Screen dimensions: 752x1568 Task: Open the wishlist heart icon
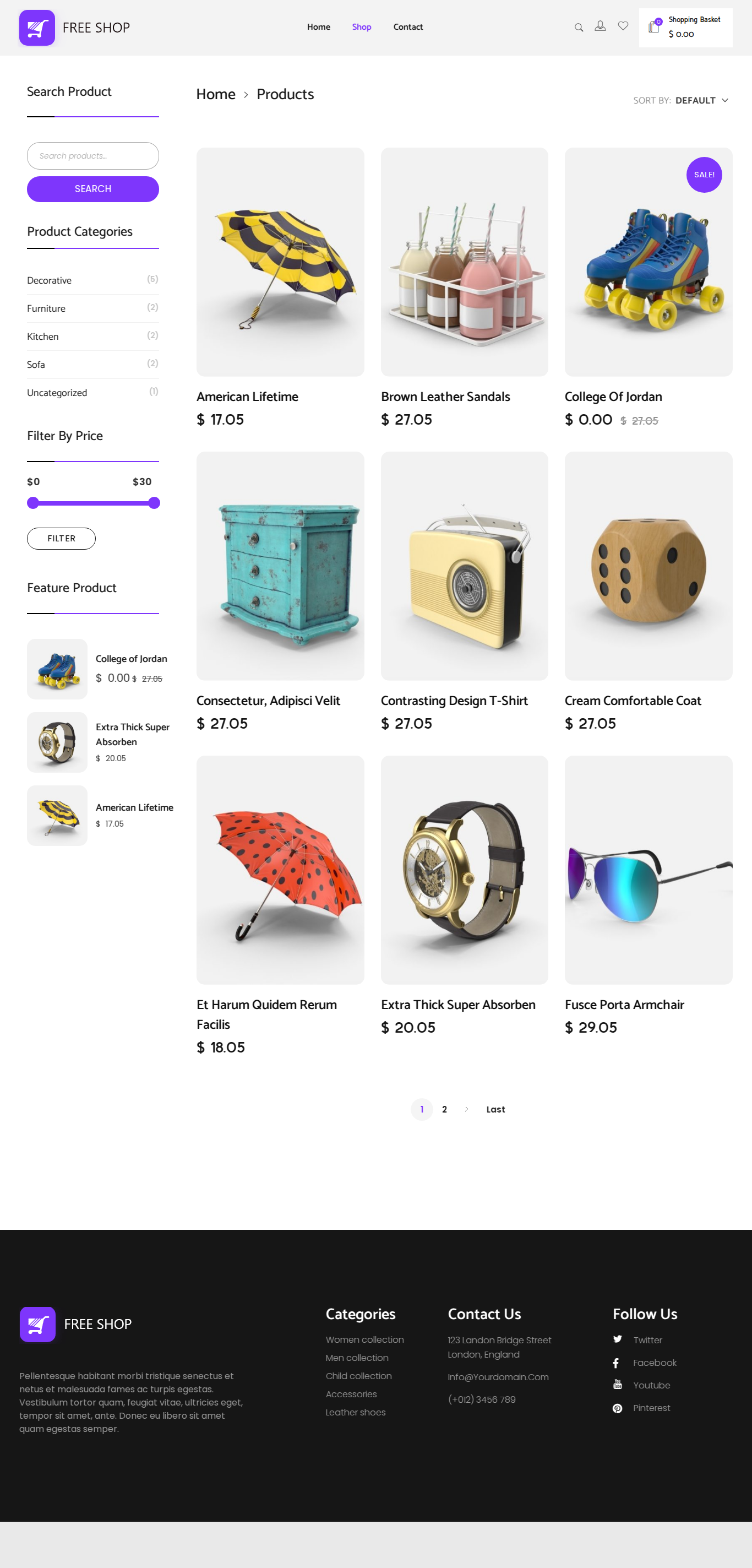(x=623, y=25)
